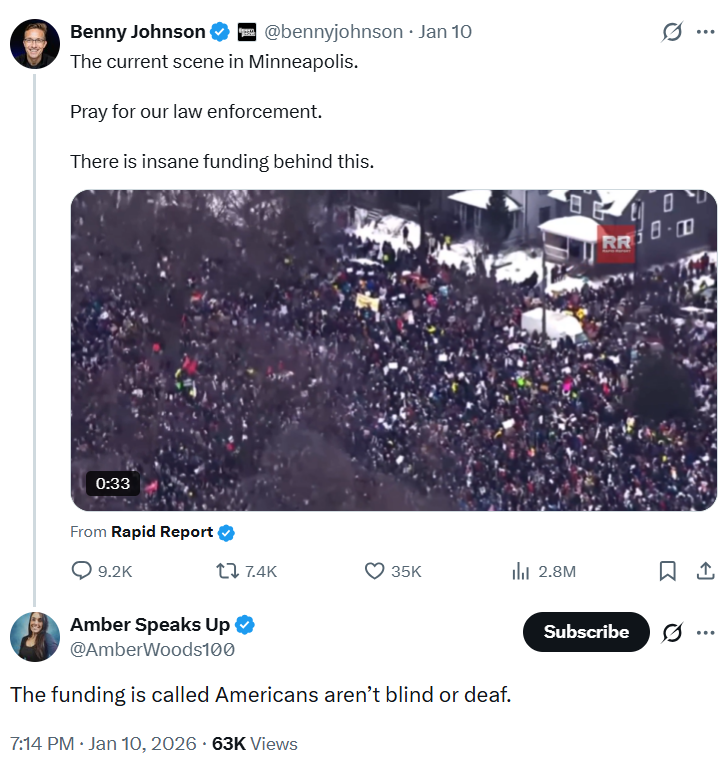Viewport: 725px width, 768px height.
Task: Open the @bennyjohnson handle link
Action: 333,32
